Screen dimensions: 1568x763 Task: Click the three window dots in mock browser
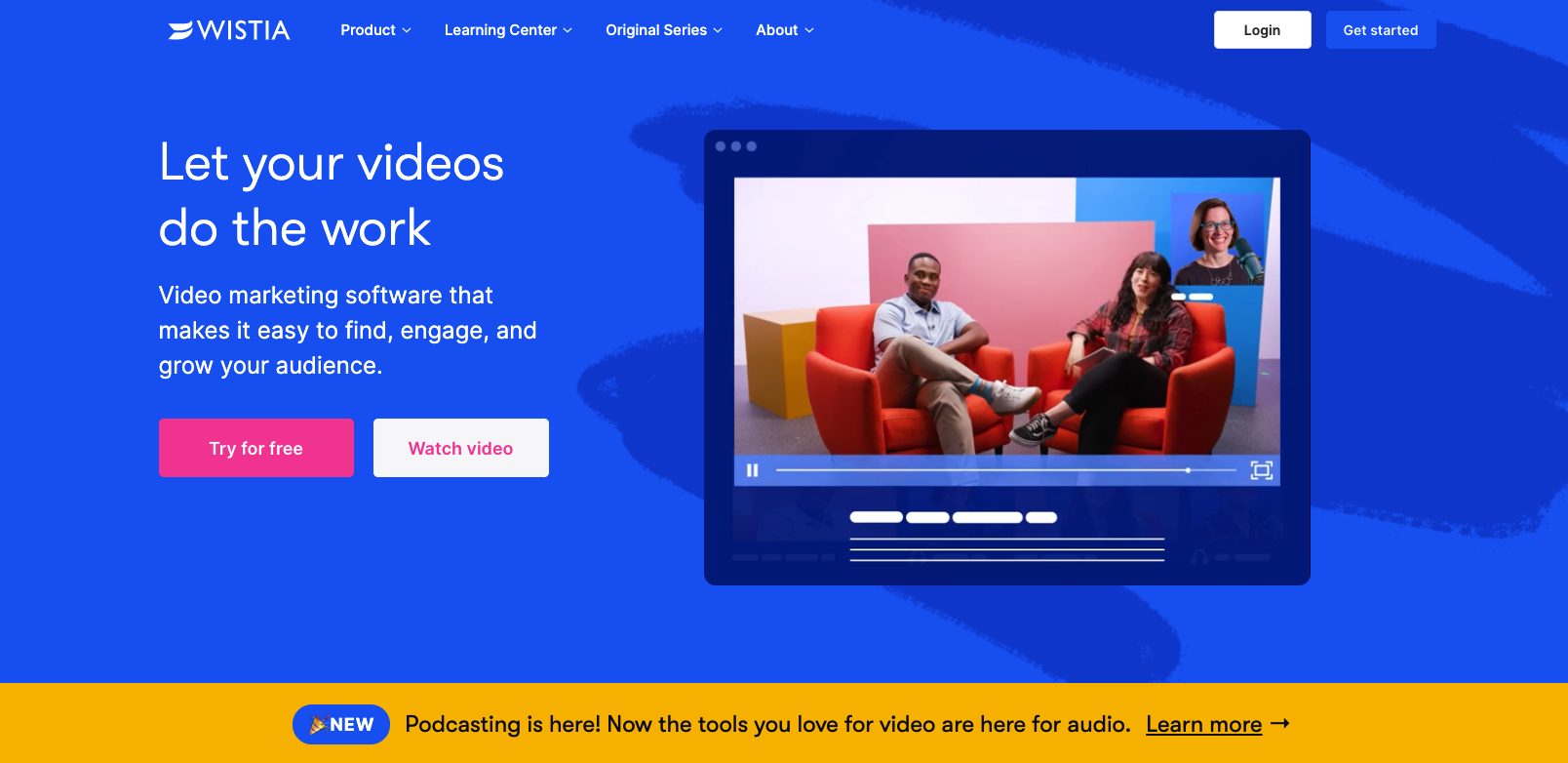(735, 146)
